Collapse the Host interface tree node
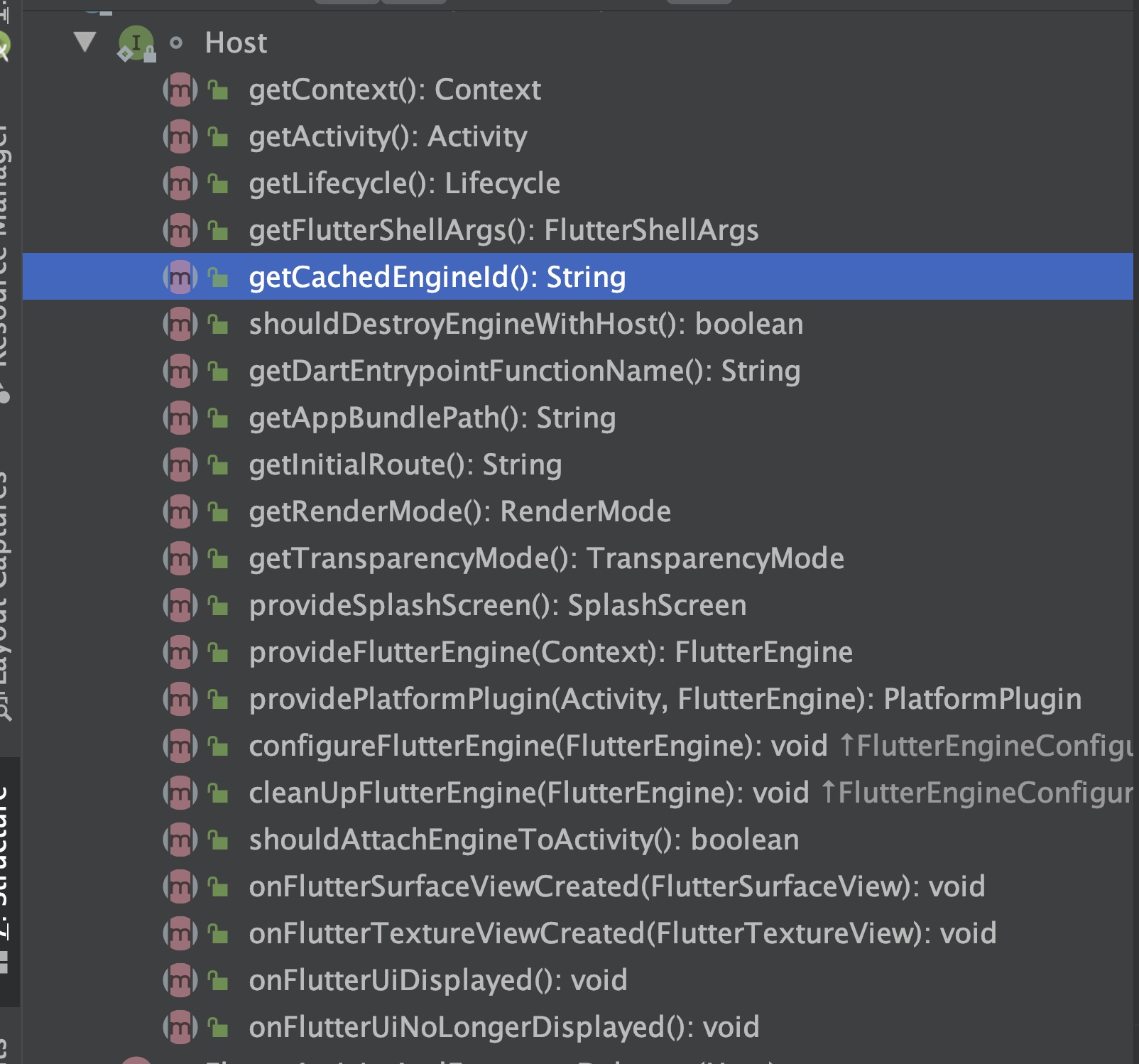 (85, 42)
